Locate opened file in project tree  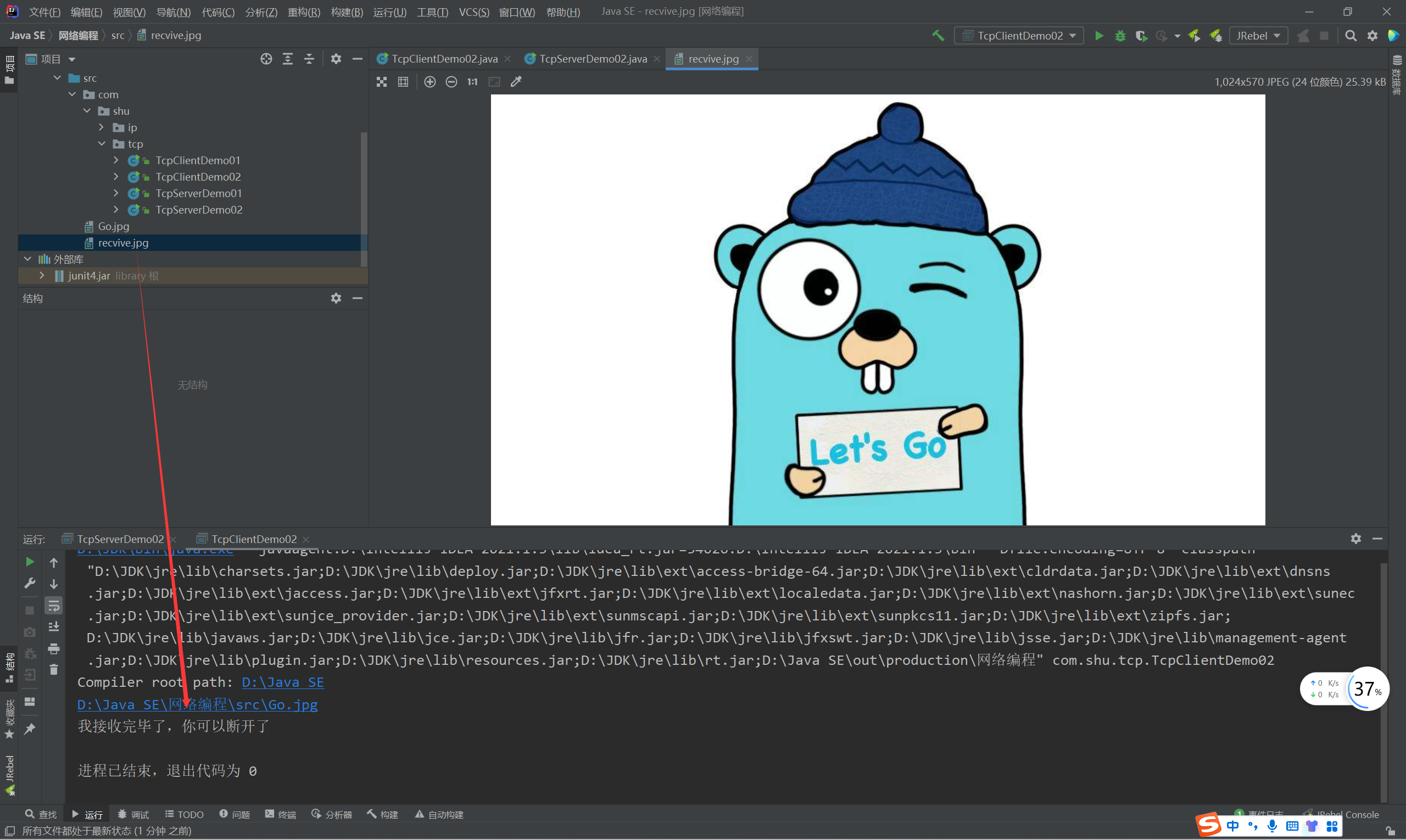coord(266,59)
